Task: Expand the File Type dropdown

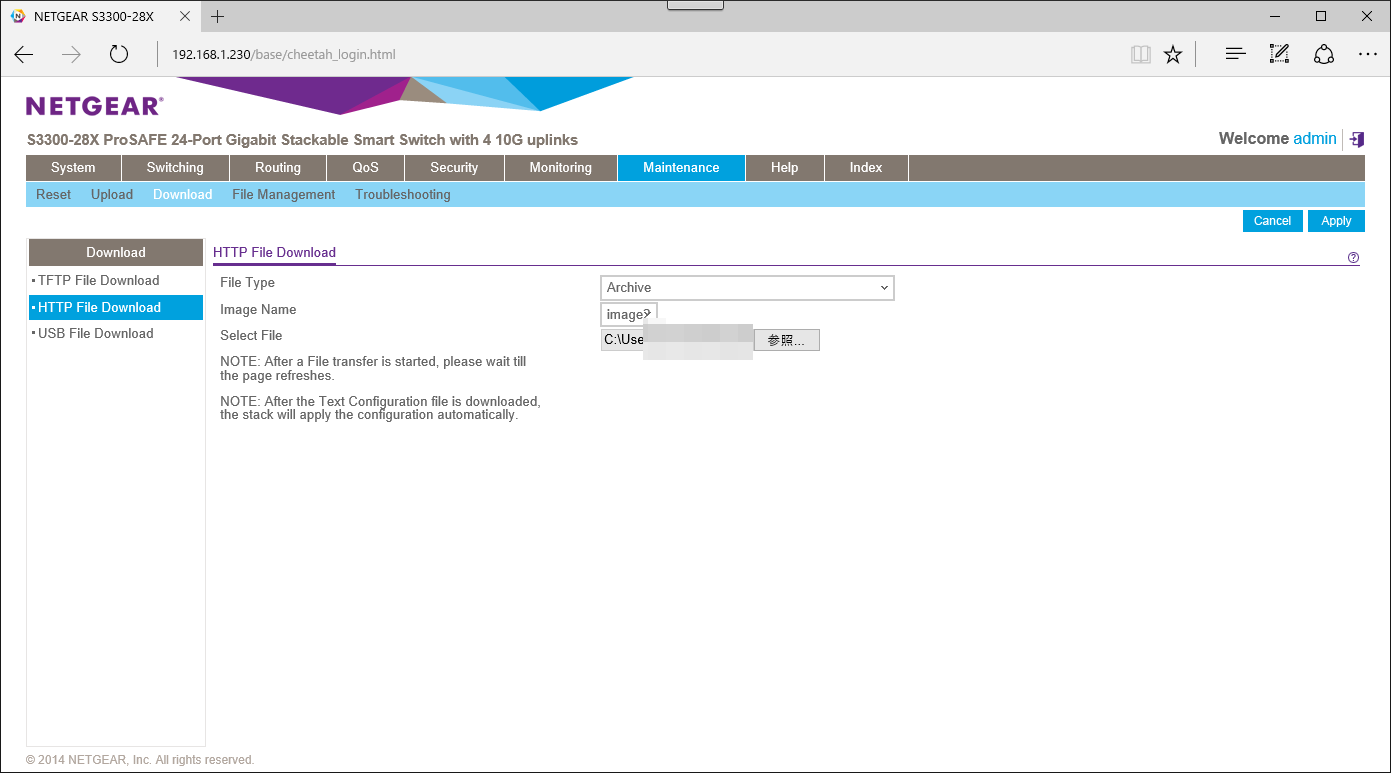Action: [x=747, y=288]
